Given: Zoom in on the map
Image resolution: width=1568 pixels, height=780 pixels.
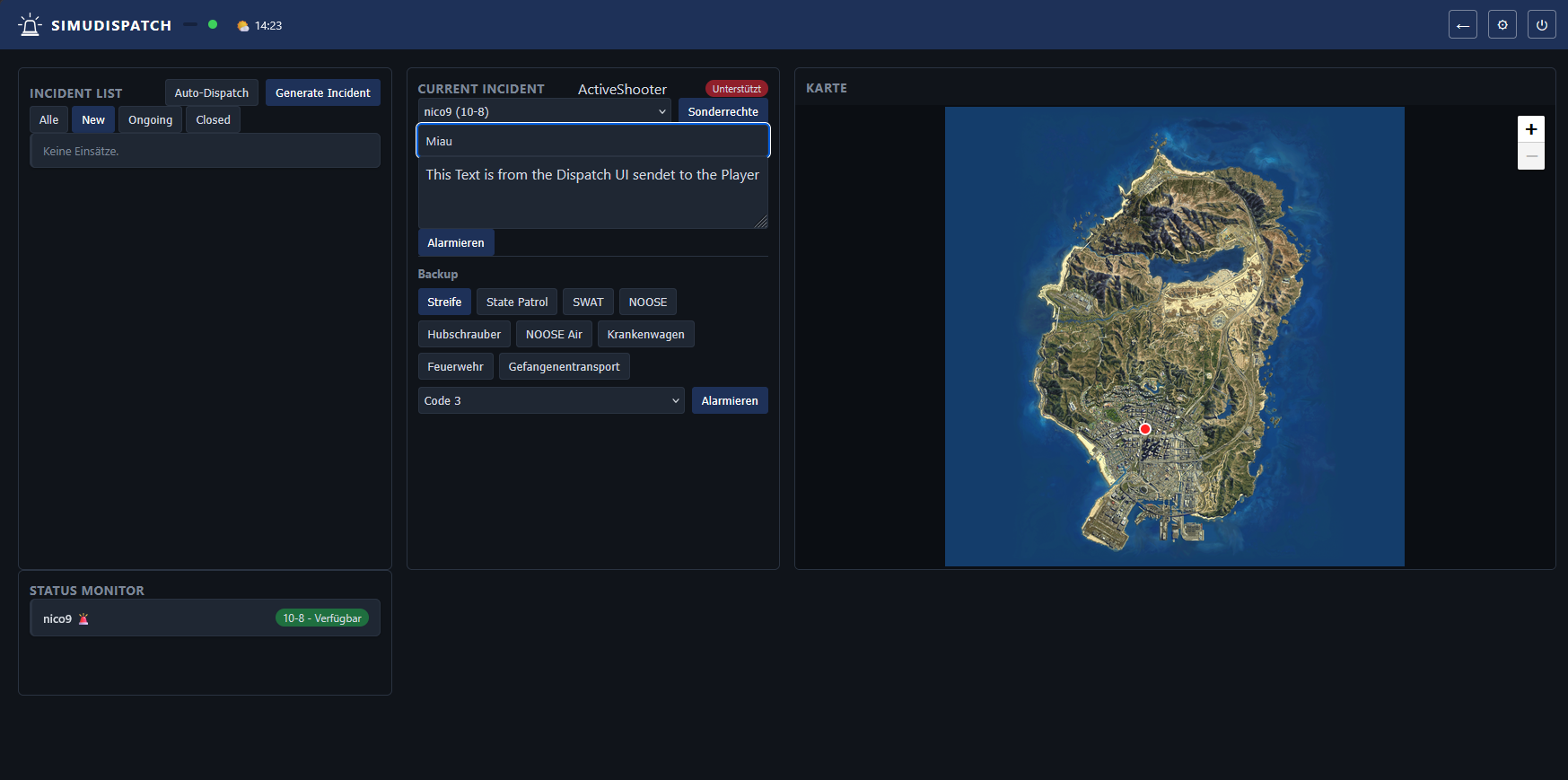Looking at the screenshot, I should tap(1531, 129).
